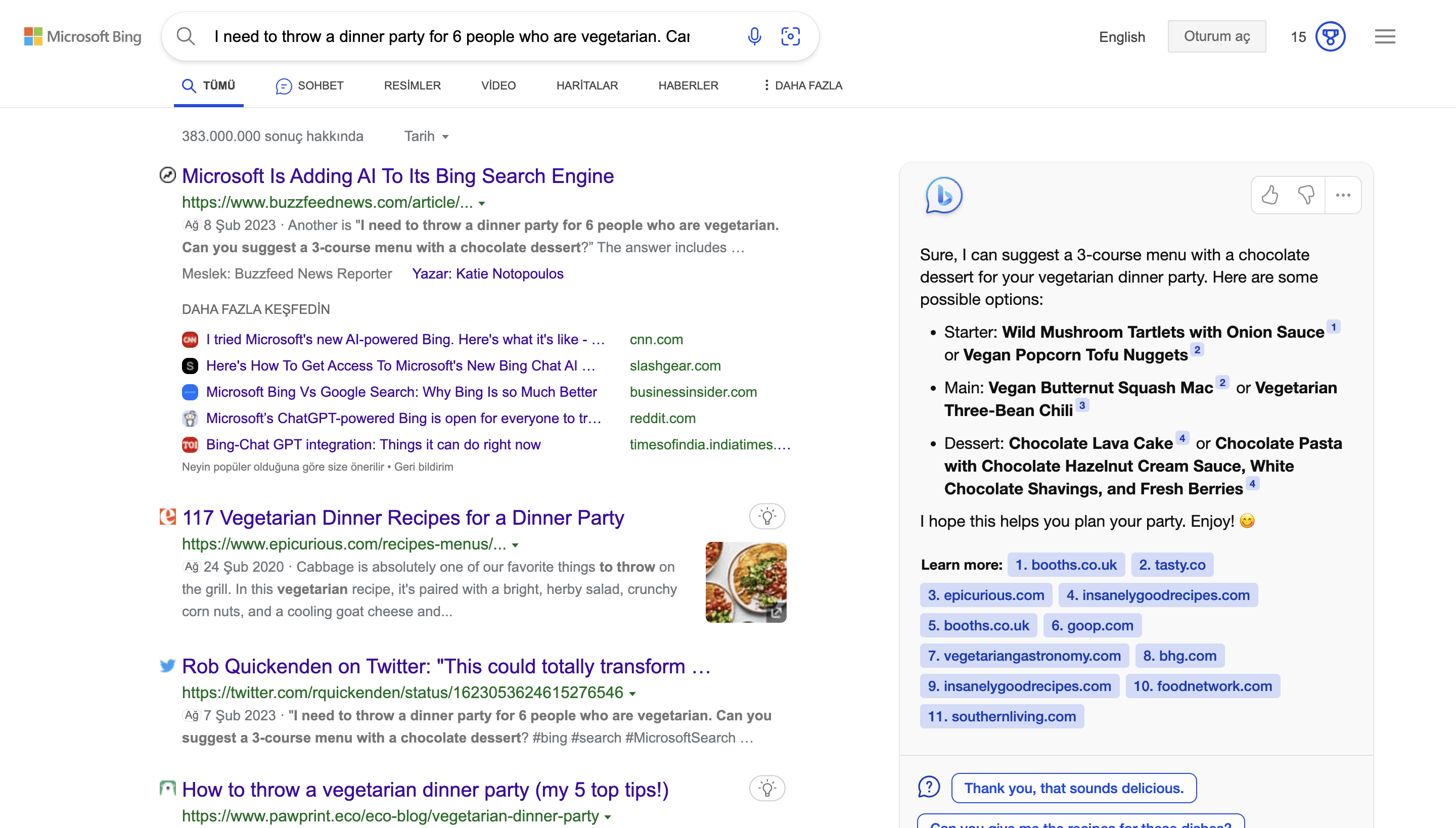Open more options on chat answer
The height and width of the screenshot is (828, 1456).
[1343, 195]
